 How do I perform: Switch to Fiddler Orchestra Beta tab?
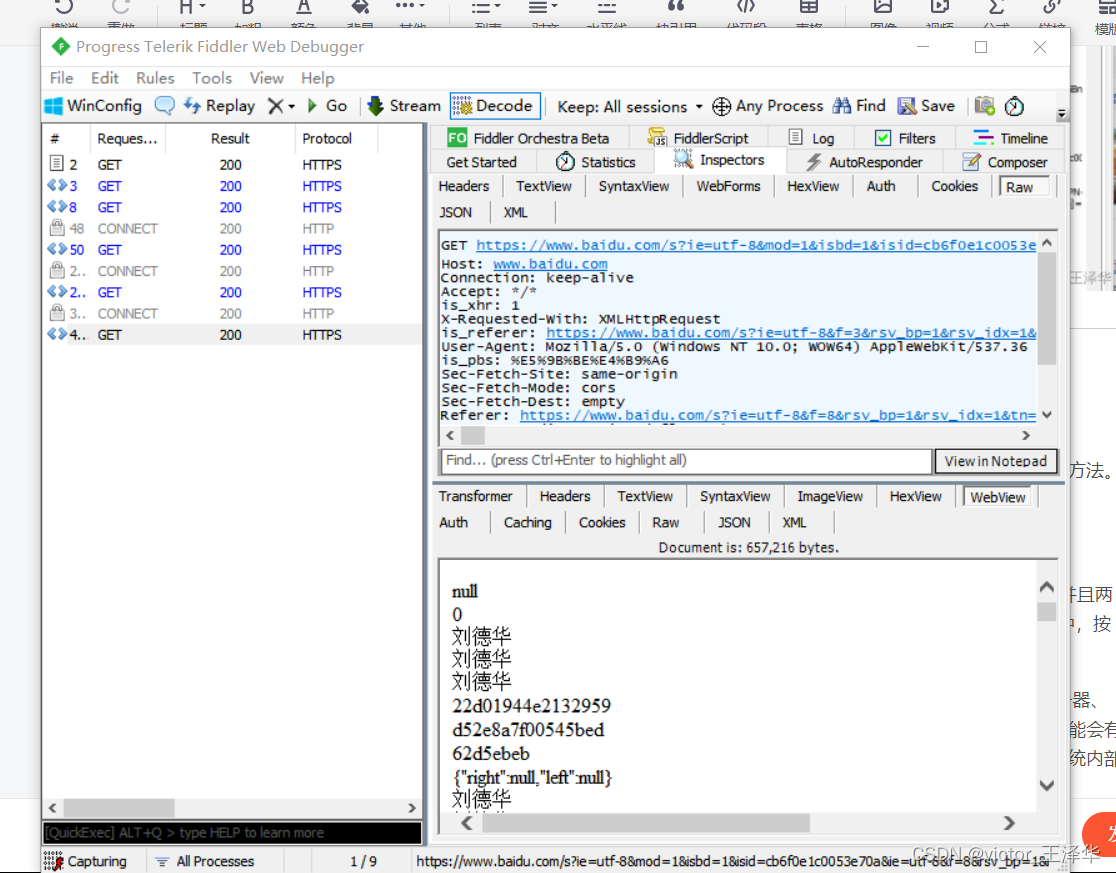(528, 138)
